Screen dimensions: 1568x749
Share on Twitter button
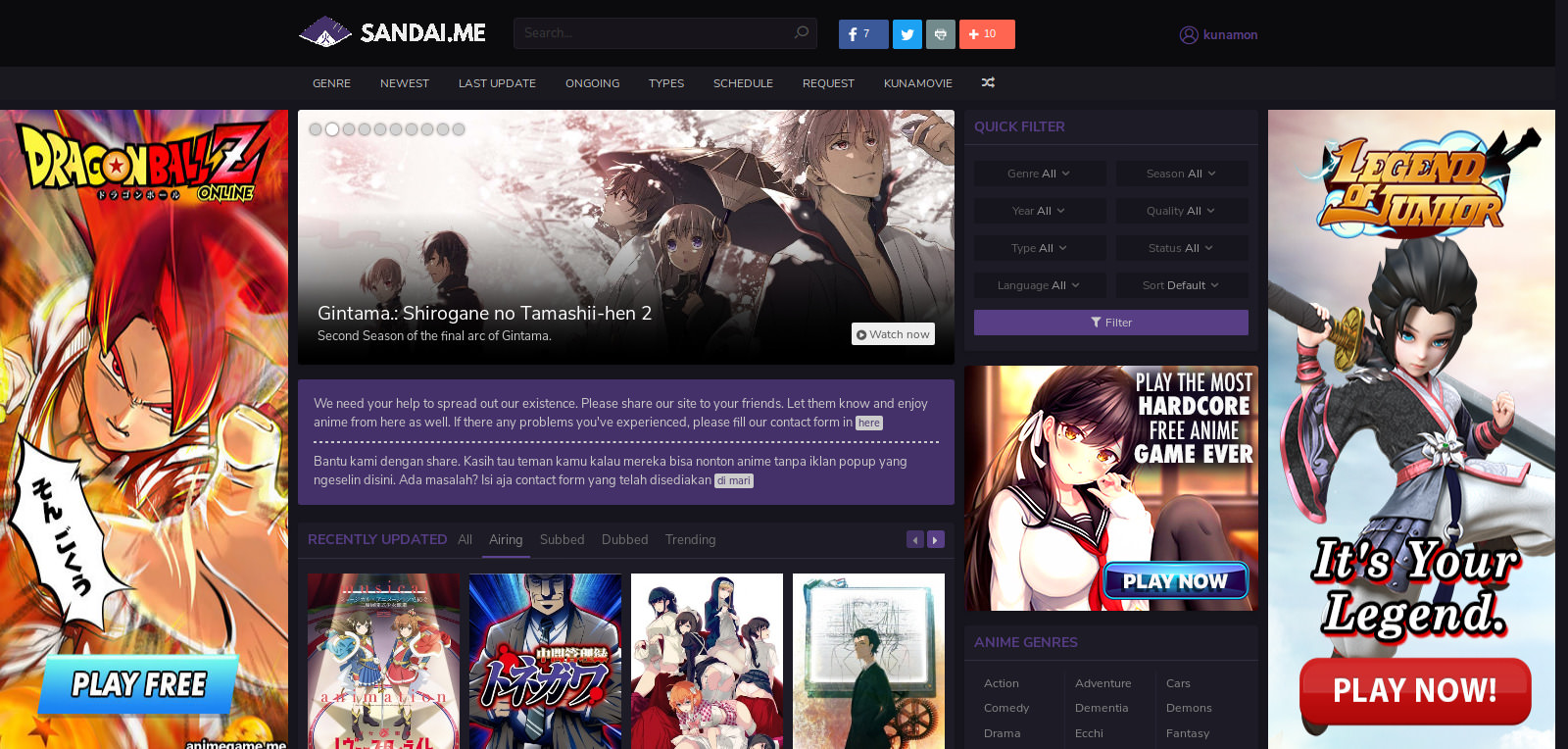(x=907, y=34)
